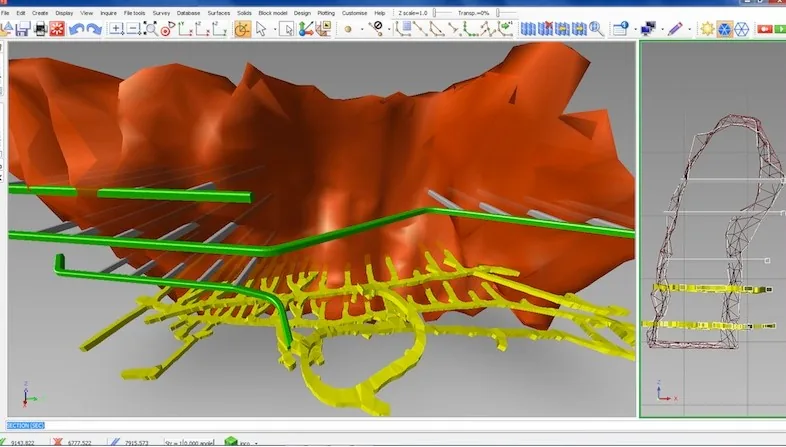The height and width of the screenshot is (447, 786).
Task: Click the closed triangle segment tool
Action: pos(437,29)
